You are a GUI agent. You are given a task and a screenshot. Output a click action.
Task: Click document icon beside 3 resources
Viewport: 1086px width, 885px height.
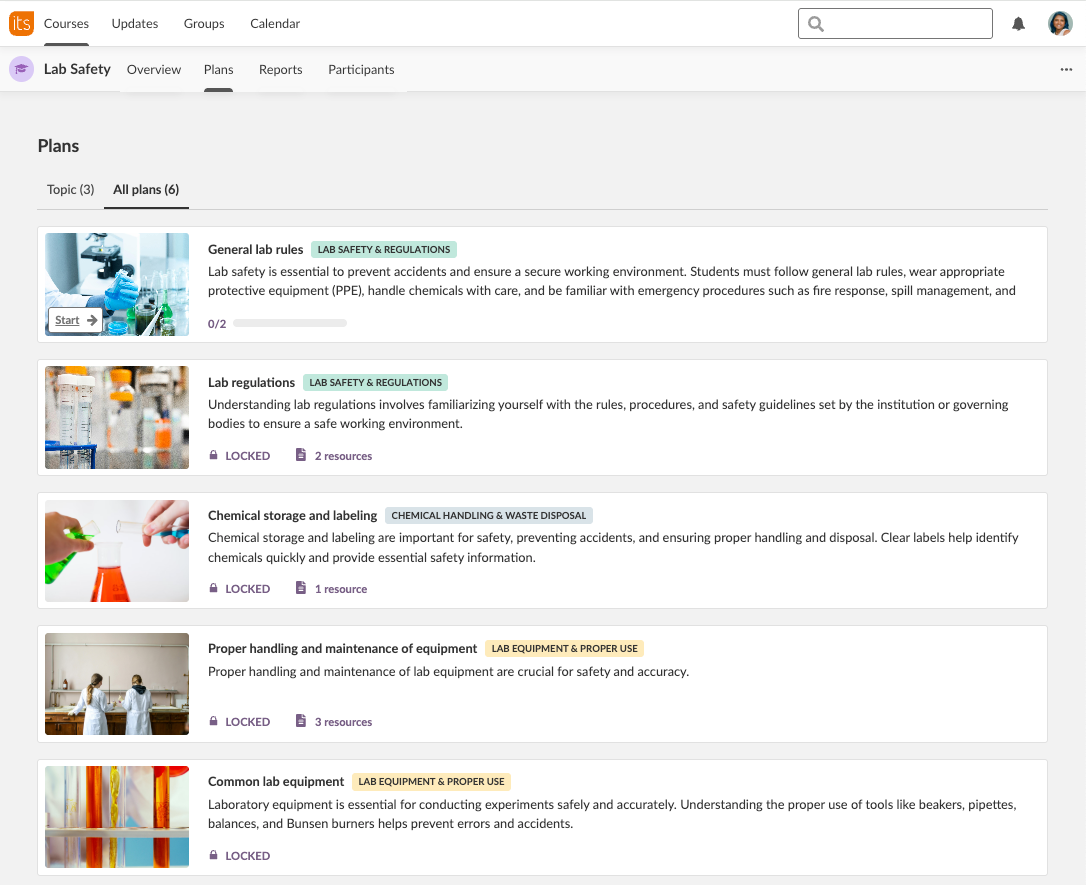pos(300,722)
